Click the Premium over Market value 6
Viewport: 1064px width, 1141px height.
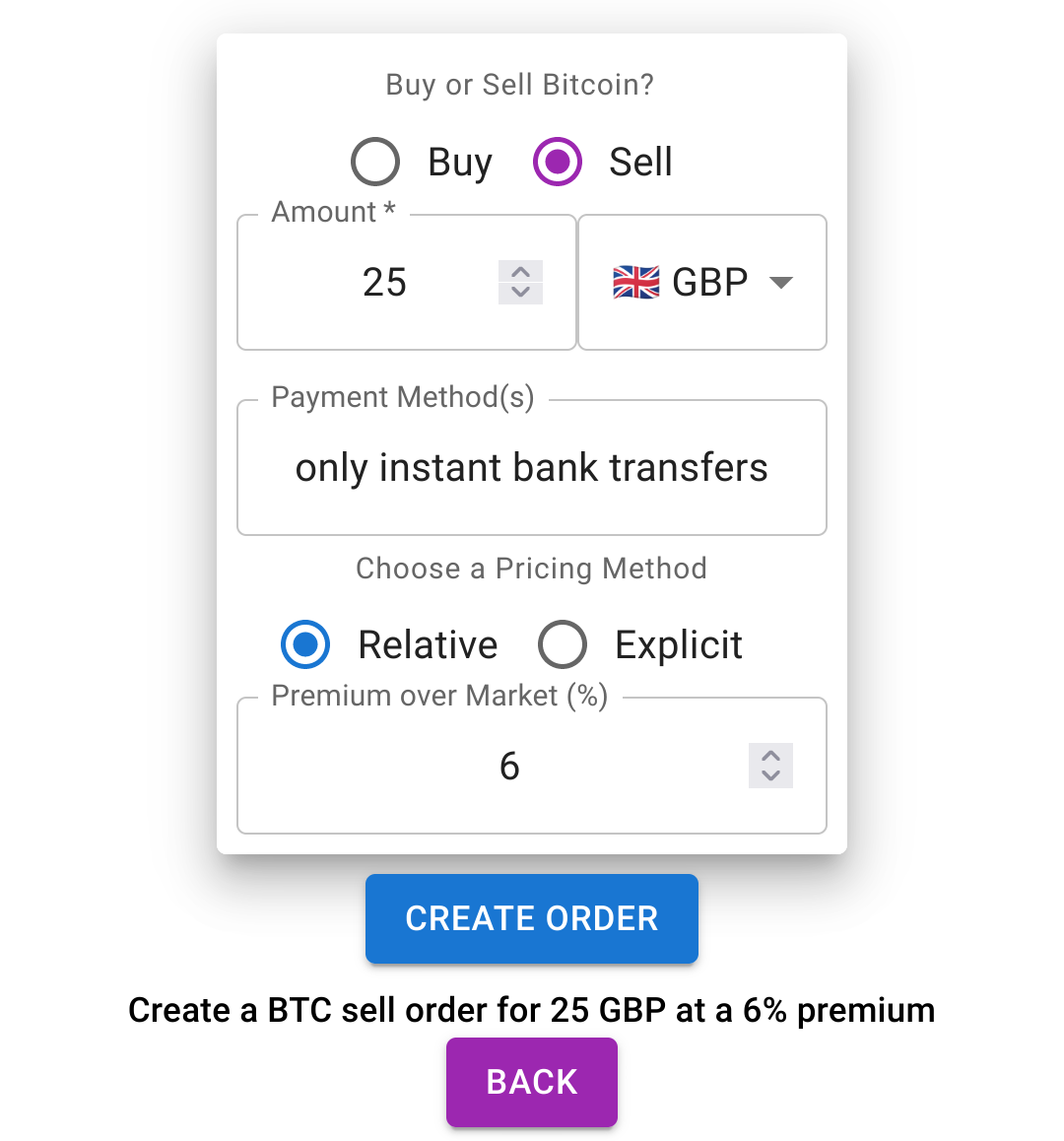[x=509, y=767]
